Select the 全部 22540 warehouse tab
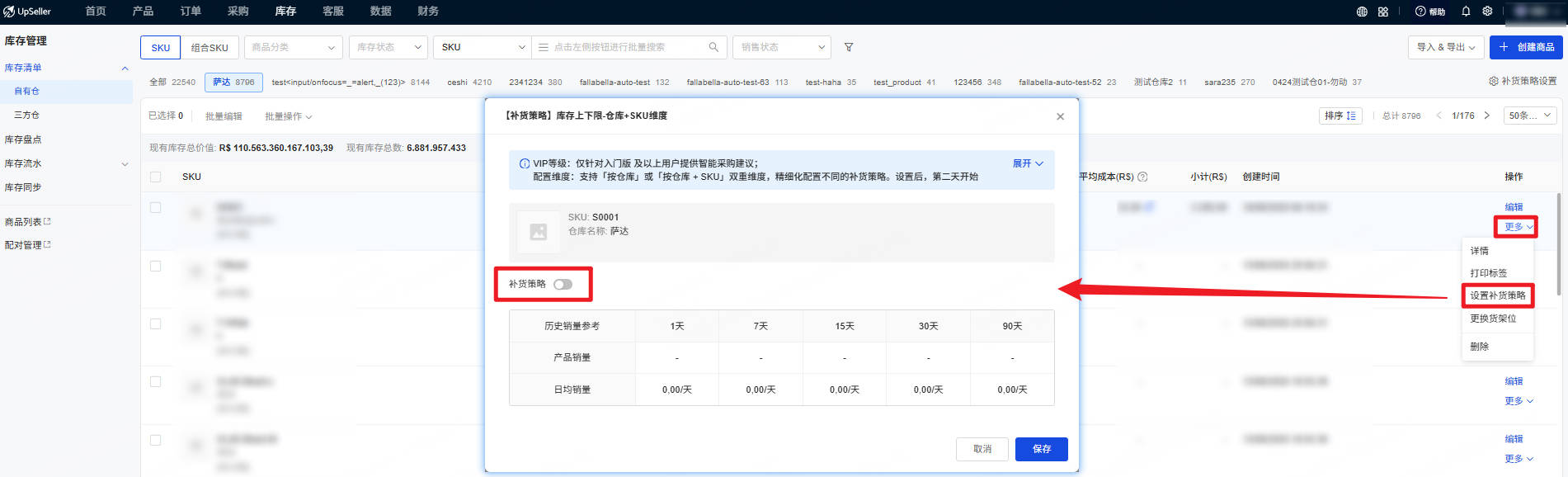The image size is (1568, 477). (x=172, y=83)
